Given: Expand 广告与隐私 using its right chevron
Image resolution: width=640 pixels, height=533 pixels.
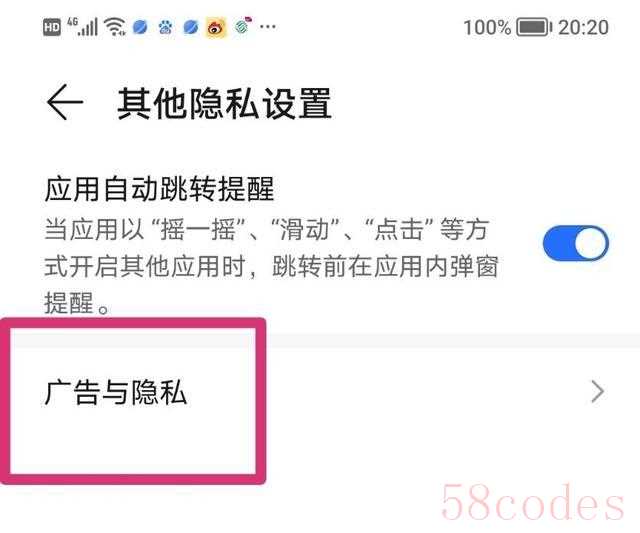Looking at the screenshot, I should tap(598, 392).
